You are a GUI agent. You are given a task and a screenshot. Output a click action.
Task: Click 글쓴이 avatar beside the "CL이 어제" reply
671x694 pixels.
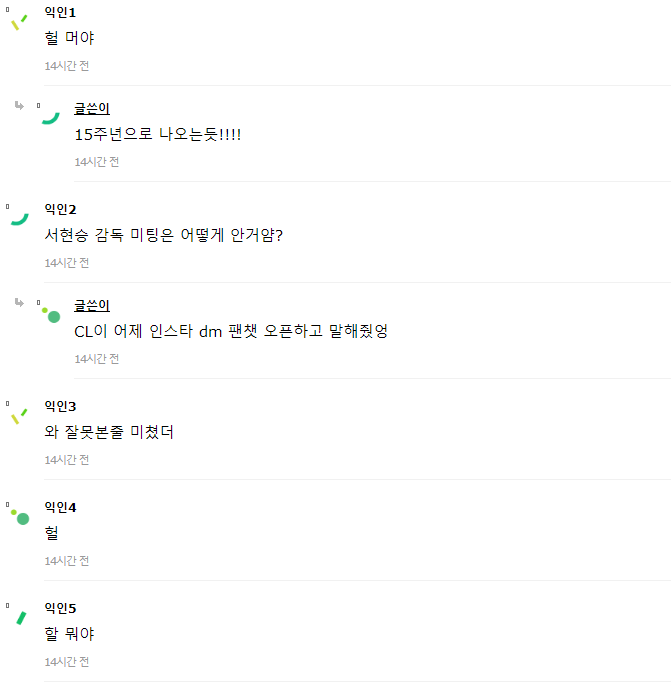click(x=50, y=314)
